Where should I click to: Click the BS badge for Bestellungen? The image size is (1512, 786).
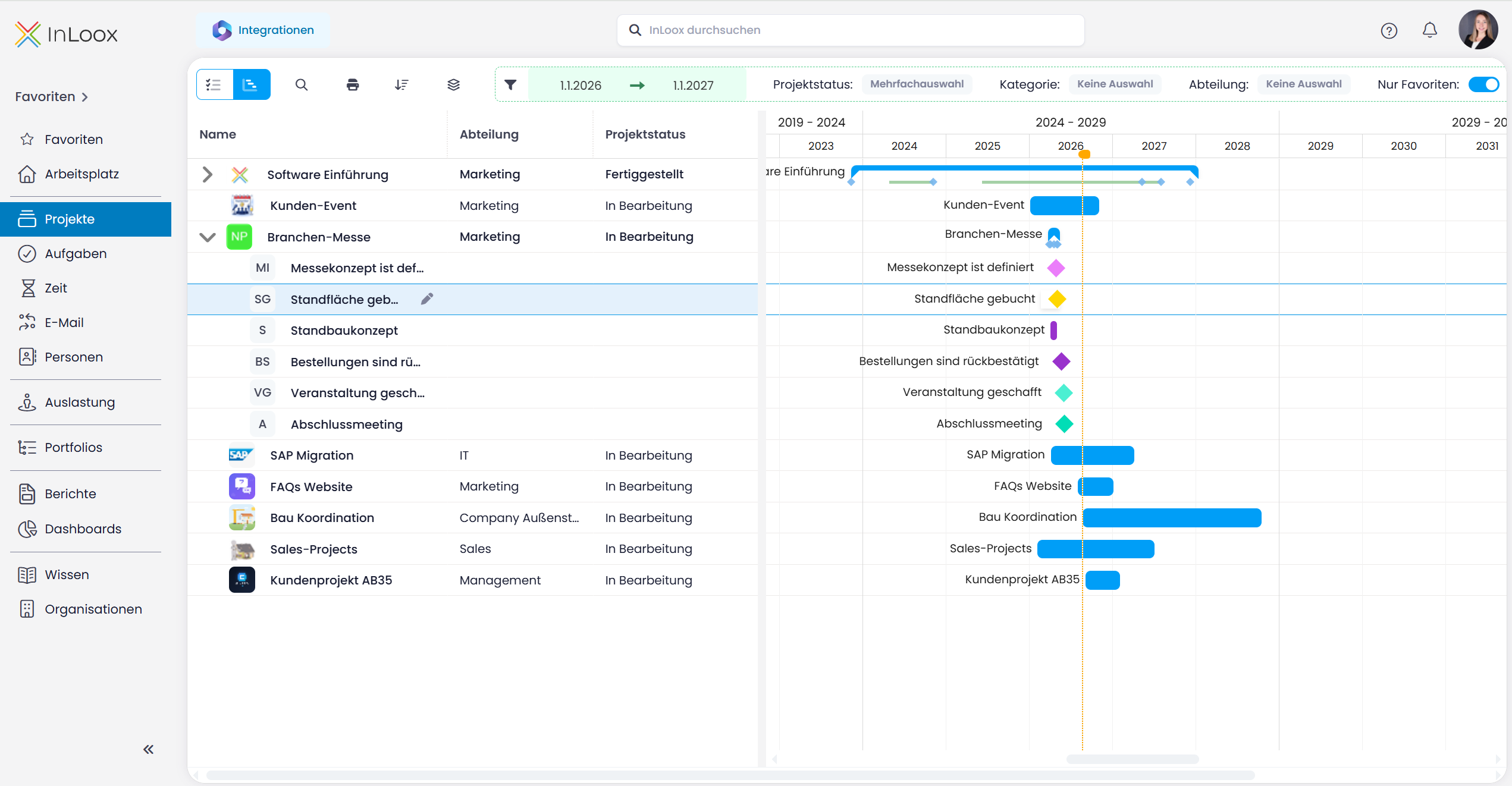click(x=262, y=361)
